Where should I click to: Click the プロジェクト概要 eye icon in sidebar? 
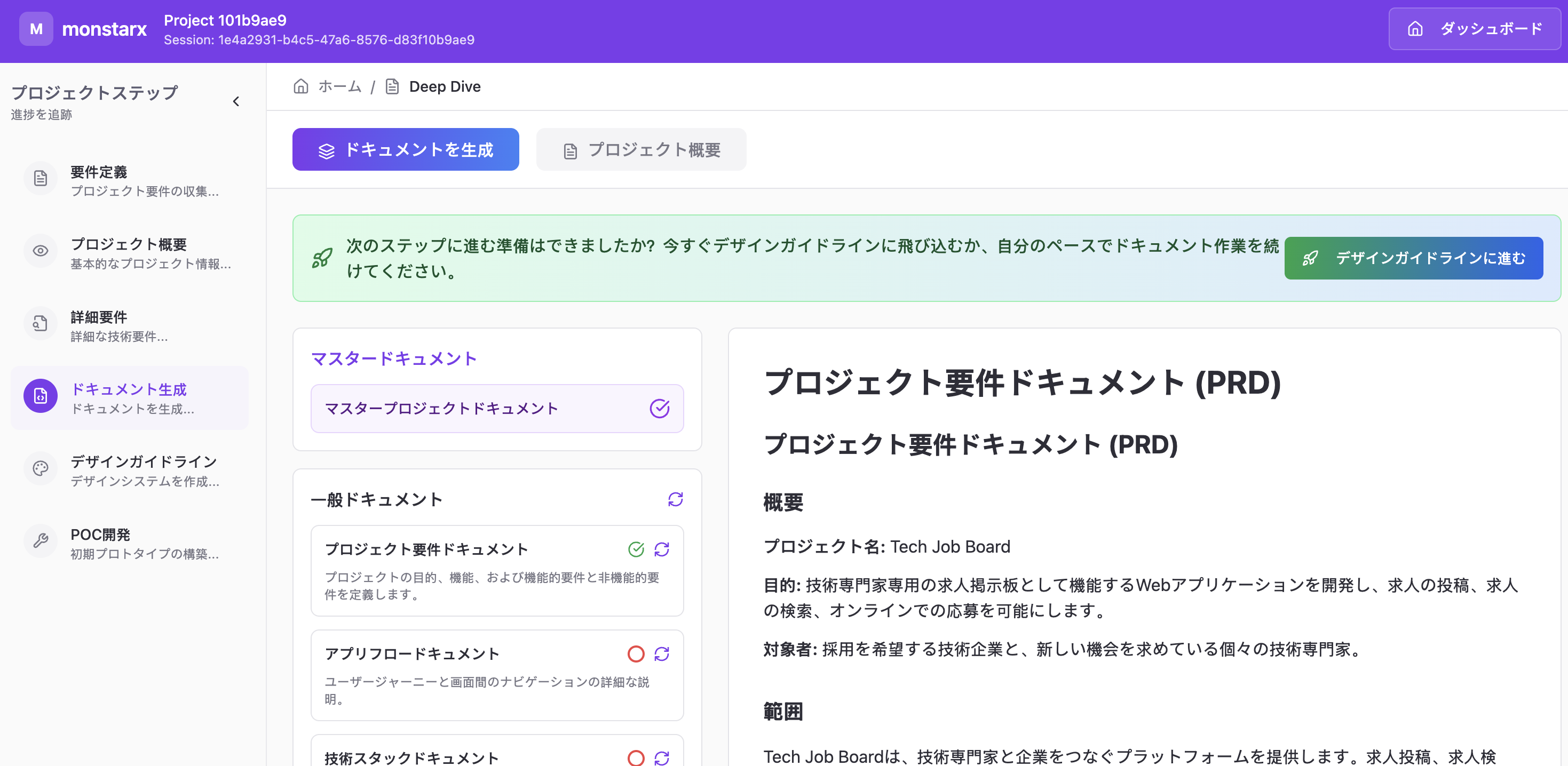[x=40, y=251]
